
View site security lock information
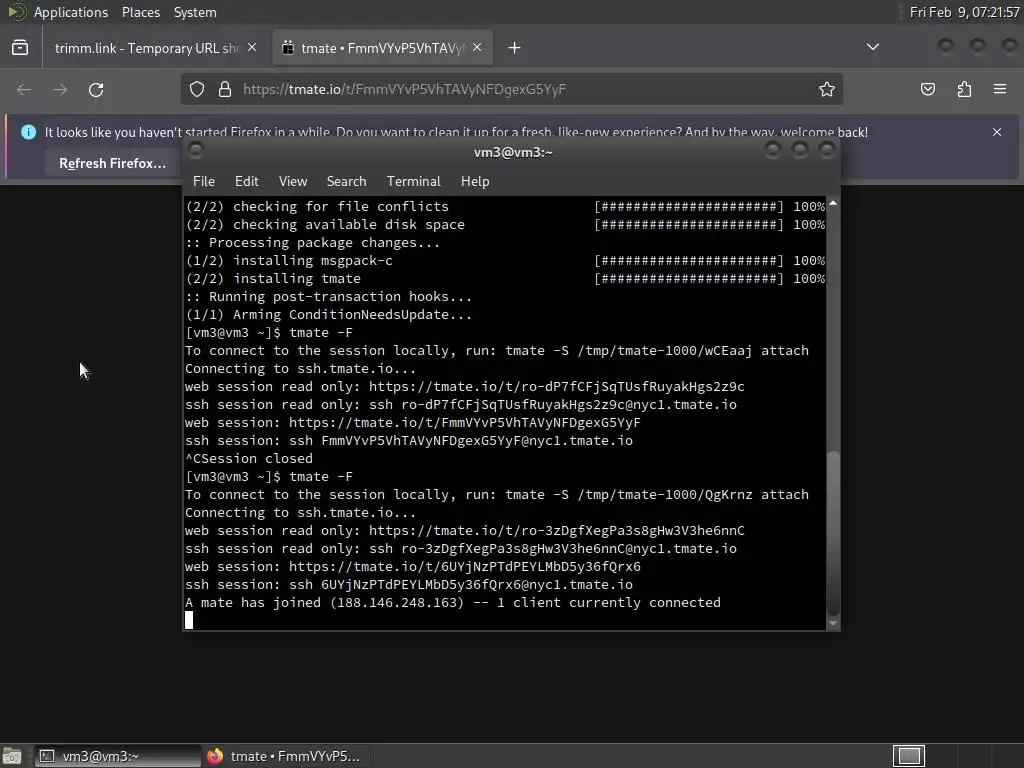(x=225, y=89)
